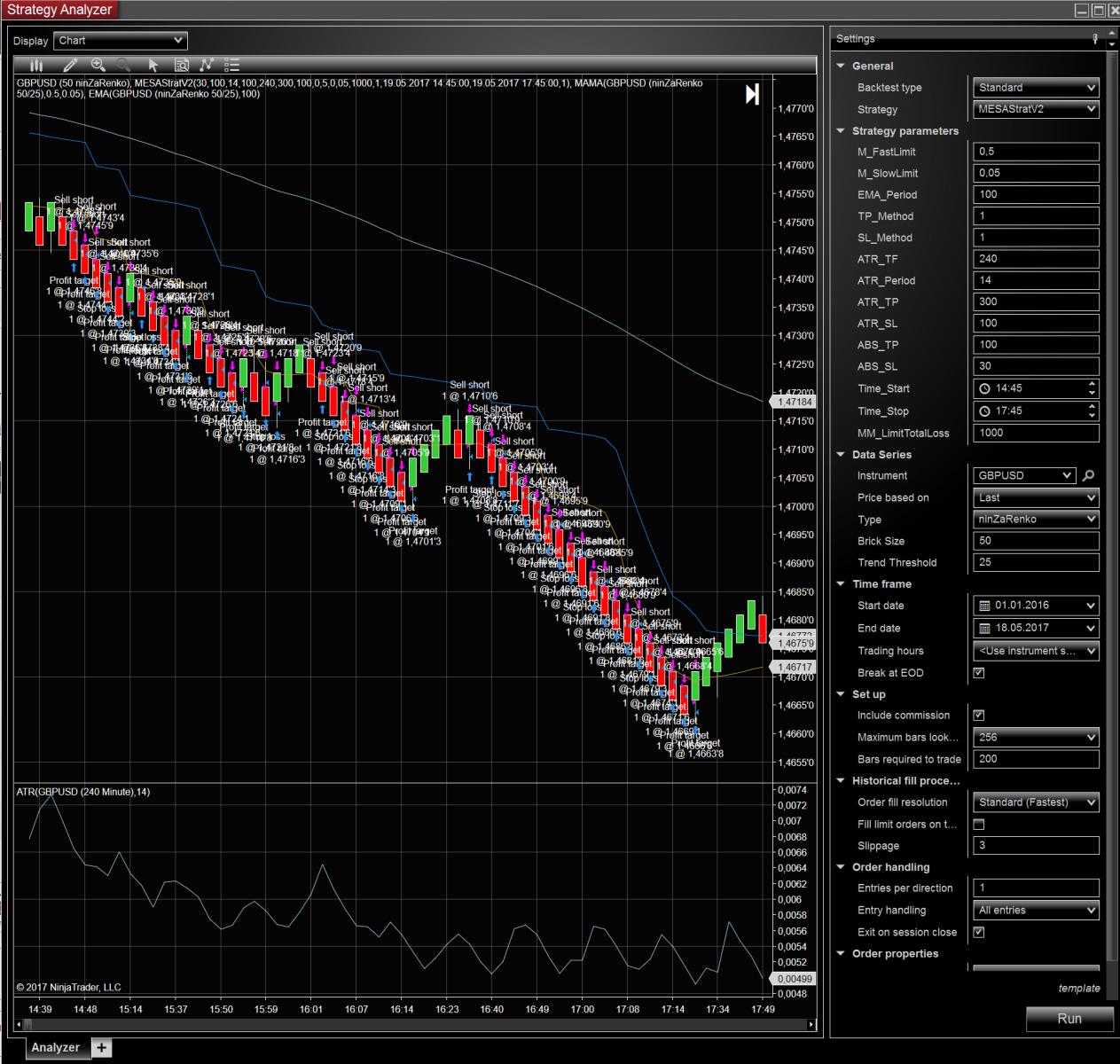
Task: Open the data box document-search icon
Action: pyautogui.click(x=181, y=65)
